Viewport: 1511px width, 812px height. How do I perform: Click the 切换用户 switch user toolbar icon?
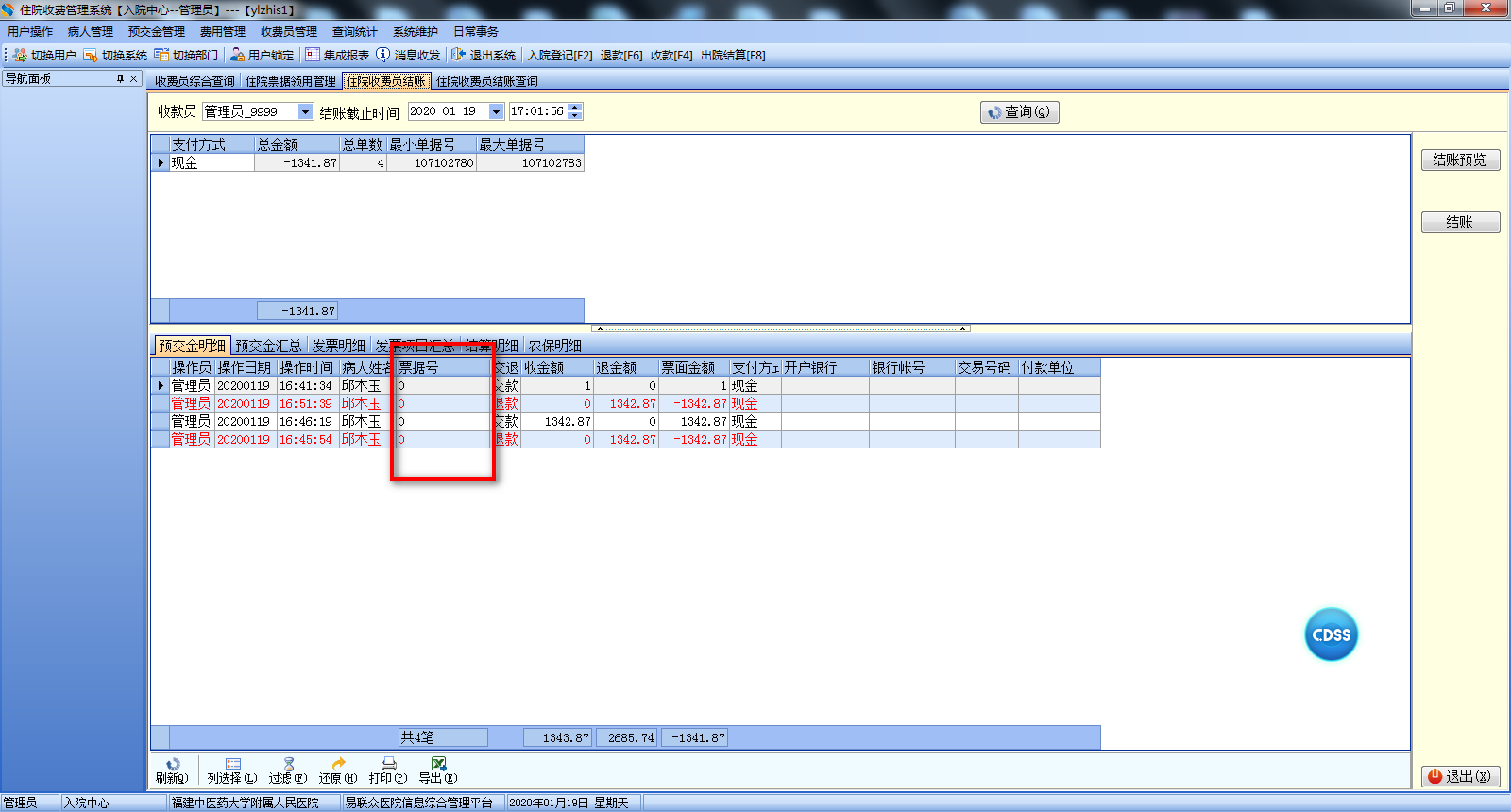coord(20,55)
